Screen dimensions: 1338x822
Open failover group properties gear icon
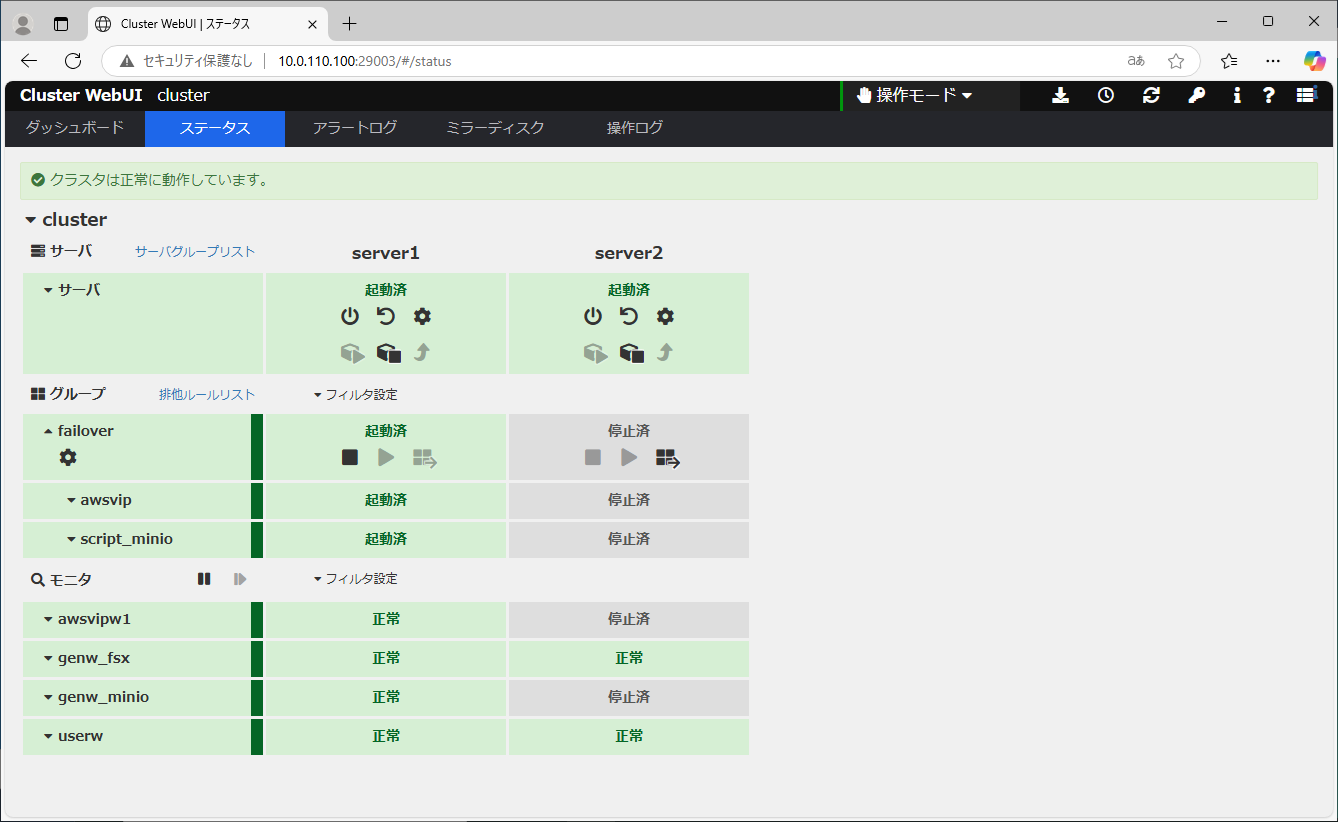tap(68, 458)
